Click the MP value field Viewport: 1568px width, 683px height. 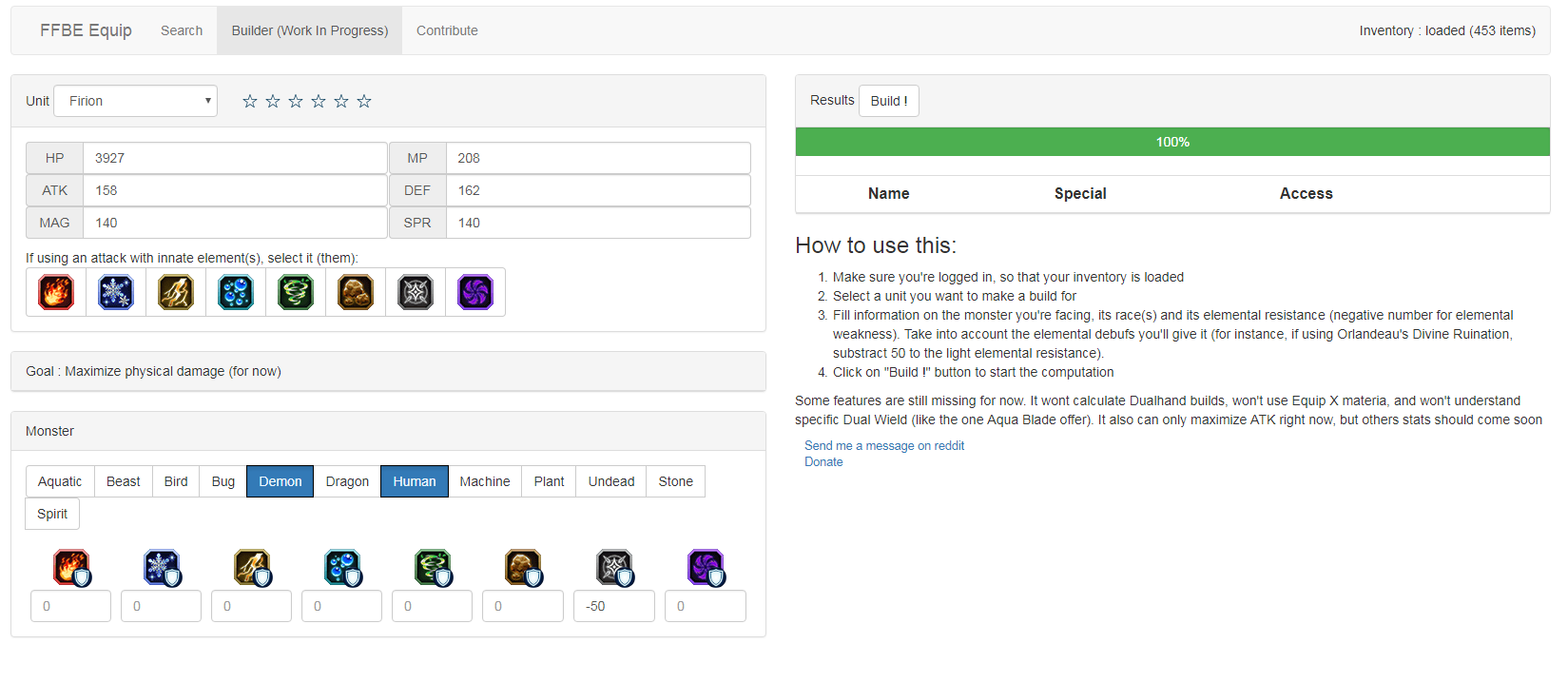(598, 158)
